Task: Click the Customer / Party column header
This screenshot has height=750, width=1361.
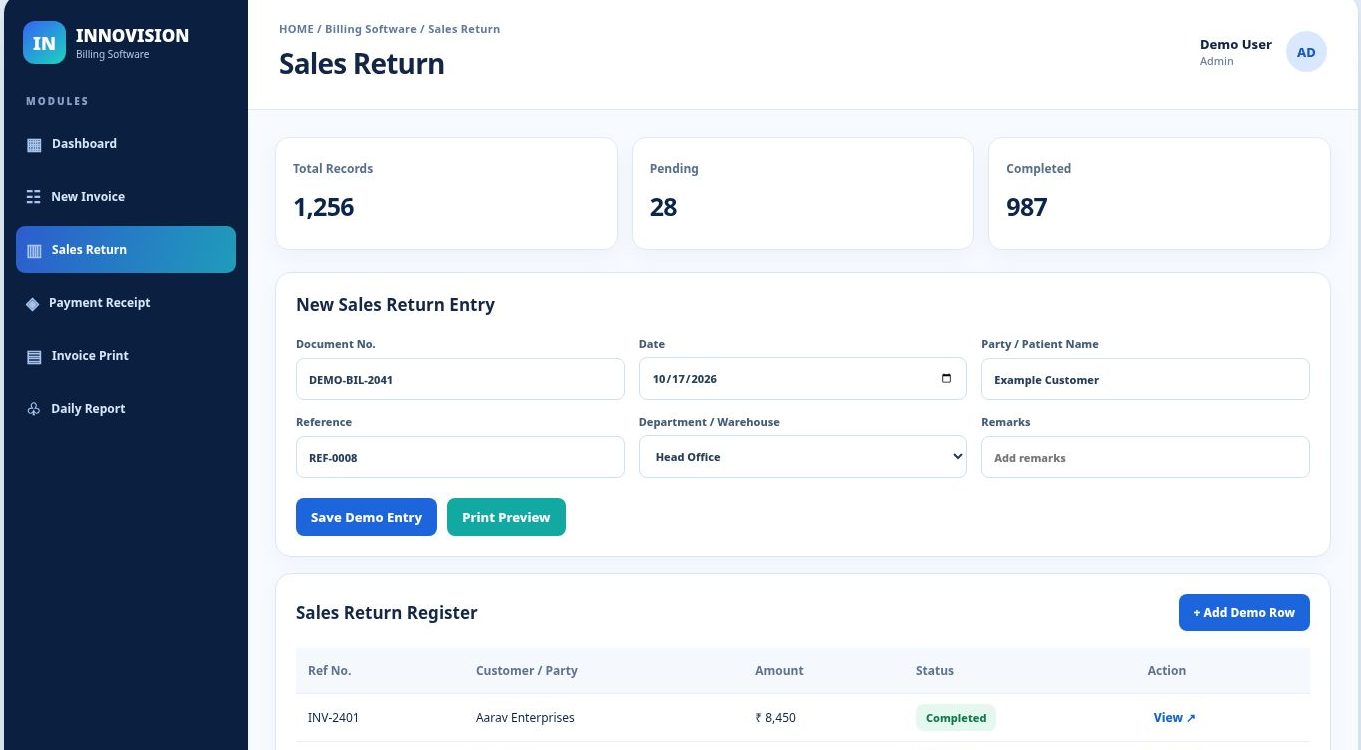Action: pos(527,671)
